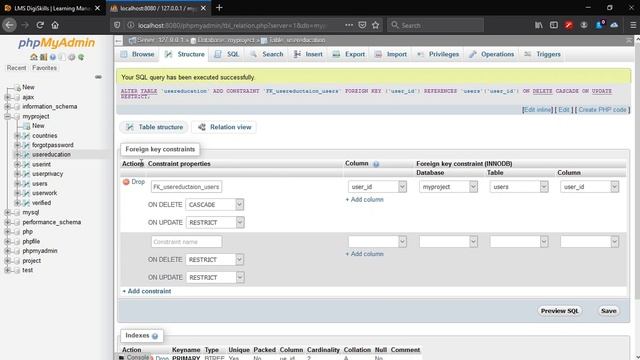640x360 pixels.
Task: Open the second row ON DELETE RESTRICT dropdown
Action: tap(215, 260)
